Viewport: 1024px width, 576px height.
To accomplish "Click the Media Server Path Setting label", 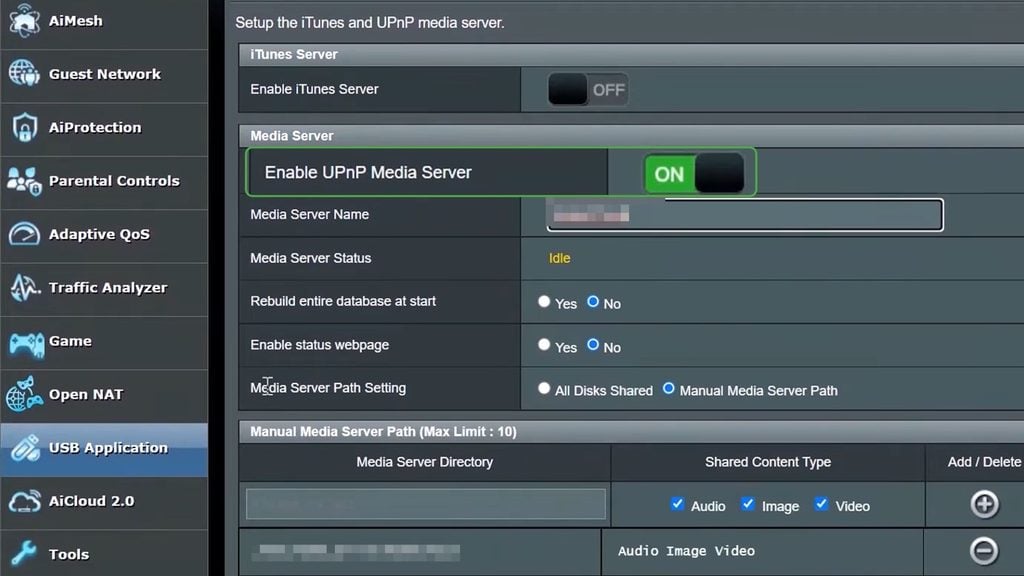I will pos(328,388).
